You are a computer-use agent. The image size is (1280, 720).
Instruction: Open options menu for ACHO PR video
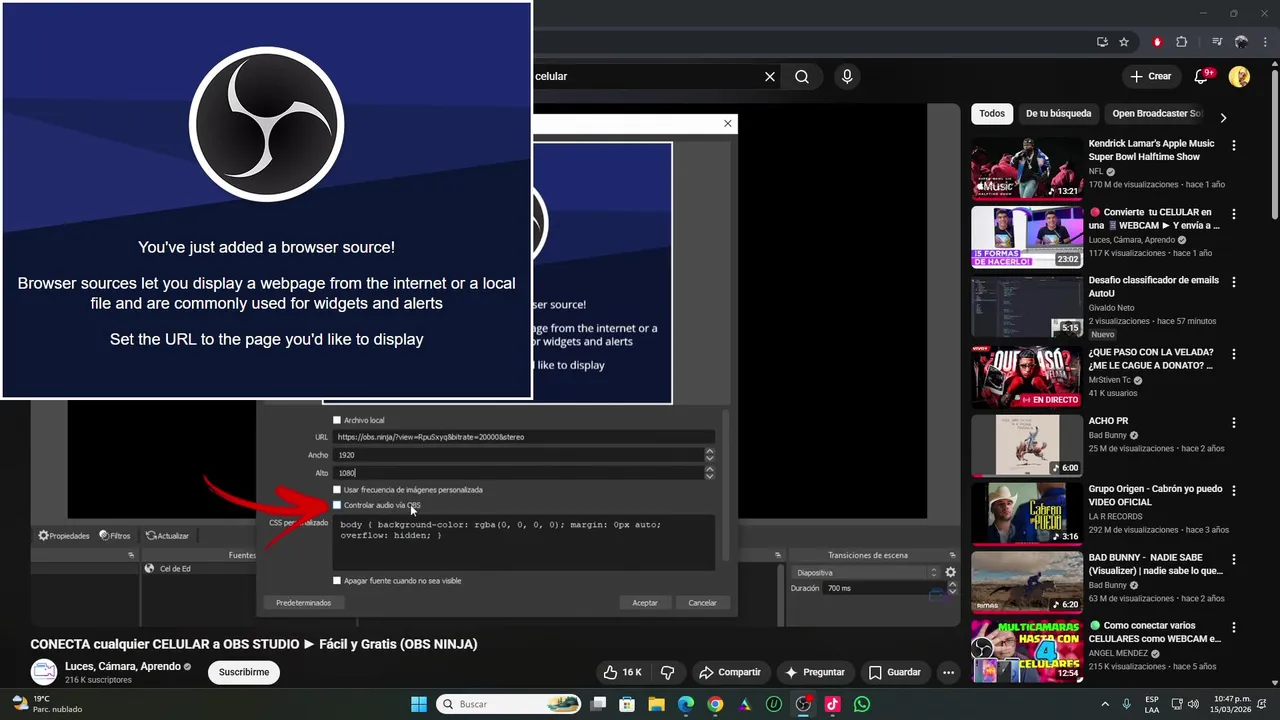pos(1233,423)
